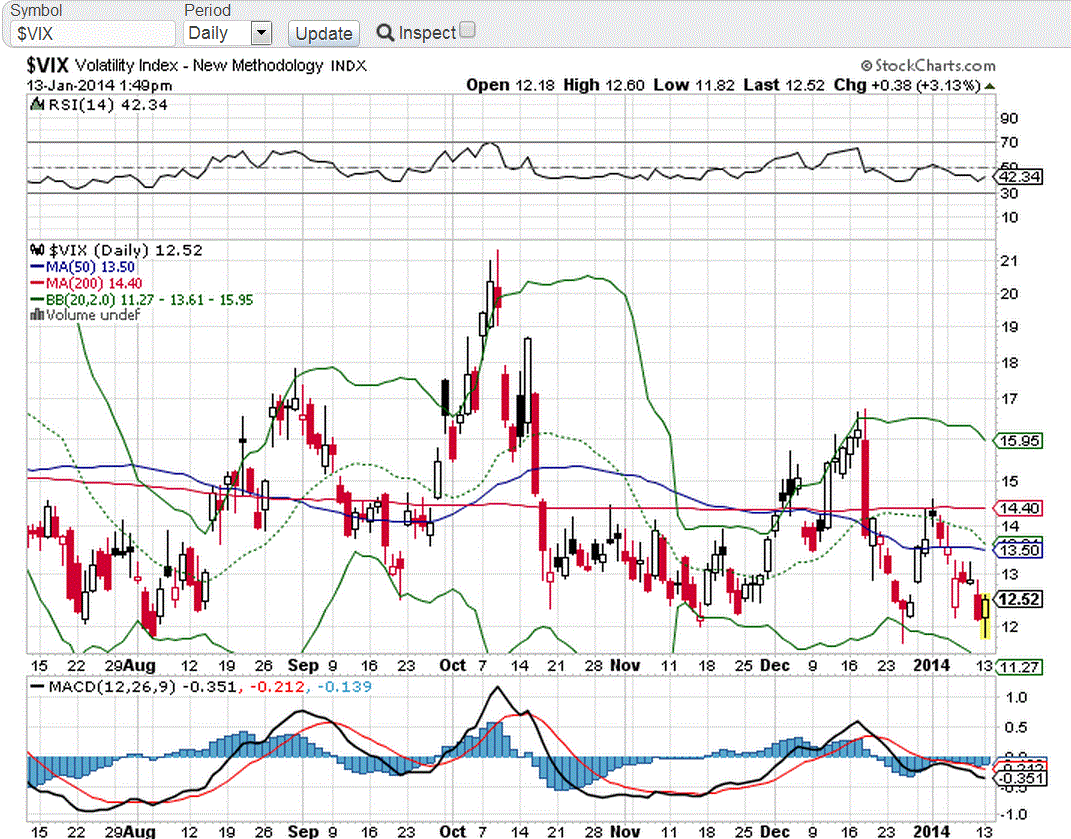Click the RSI(14) indicator icon
This screenshot has height=839, width=1071.
[x=36, y=104]
